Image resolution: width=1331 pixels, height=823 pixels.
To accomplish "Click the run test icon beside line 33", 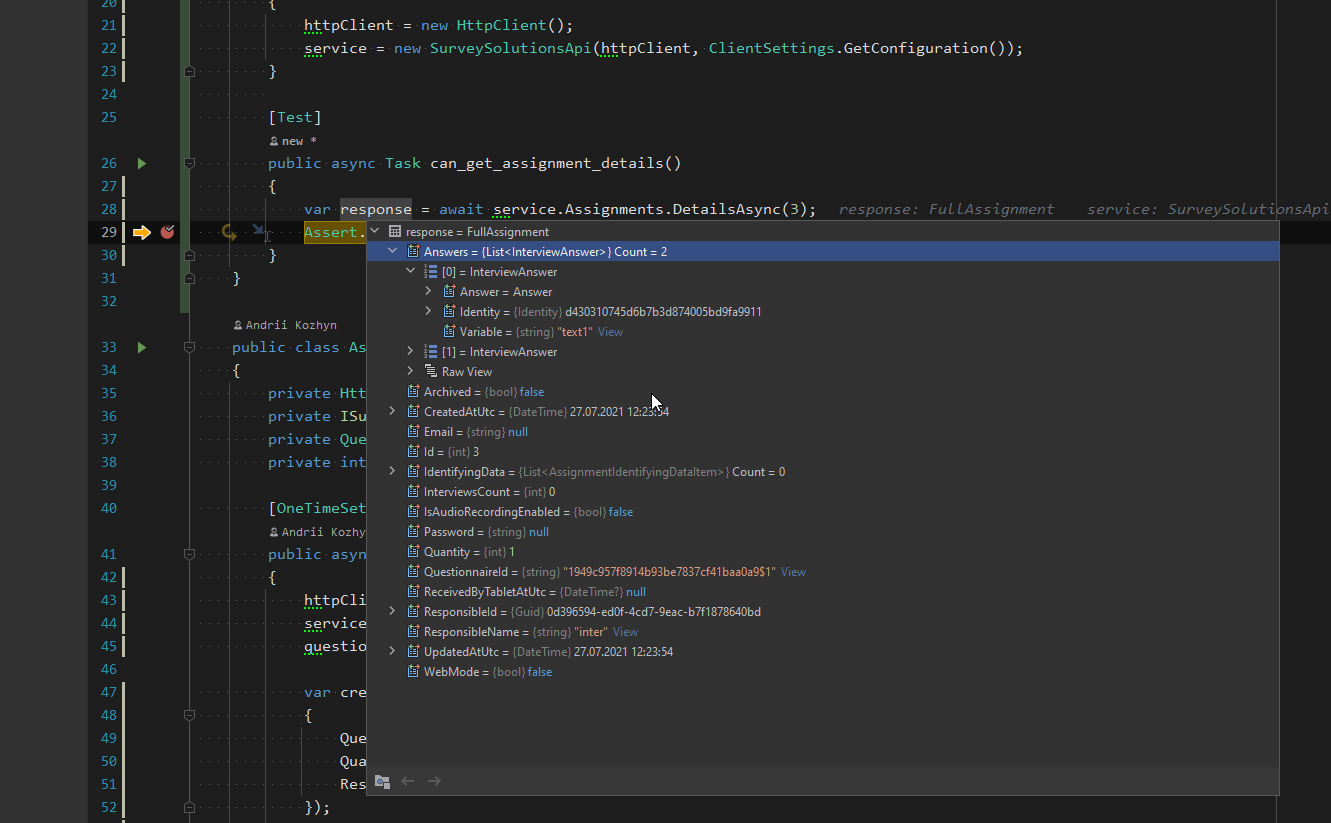I will 141,347.
